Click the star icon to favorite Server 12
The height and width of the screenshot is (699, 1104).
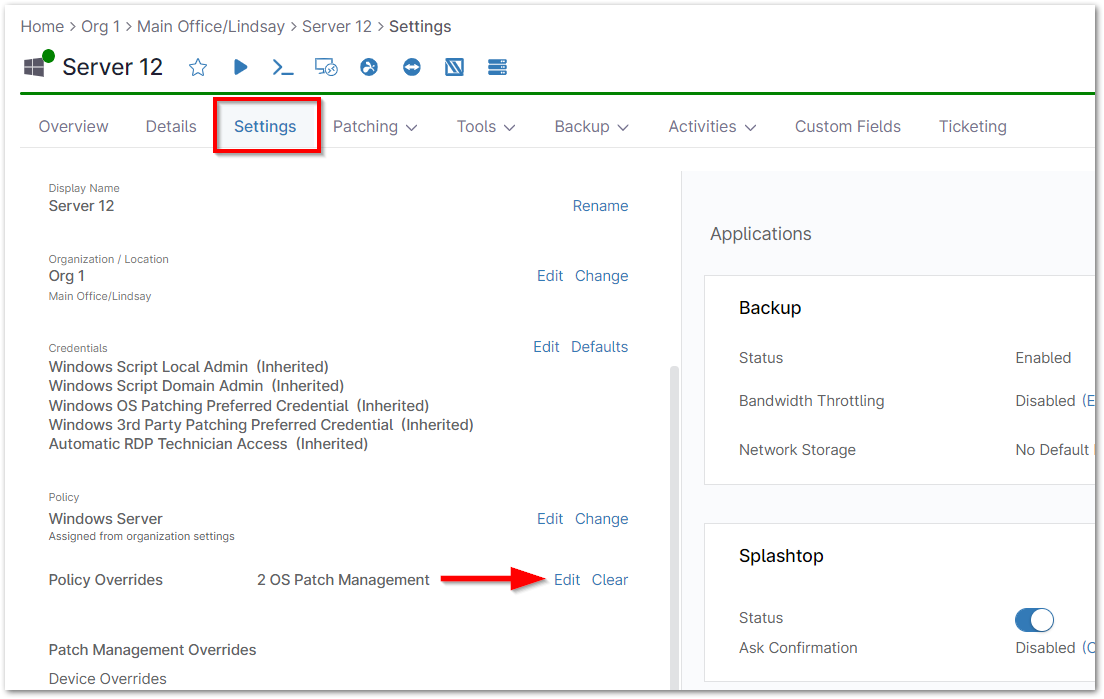coord(198,67)
